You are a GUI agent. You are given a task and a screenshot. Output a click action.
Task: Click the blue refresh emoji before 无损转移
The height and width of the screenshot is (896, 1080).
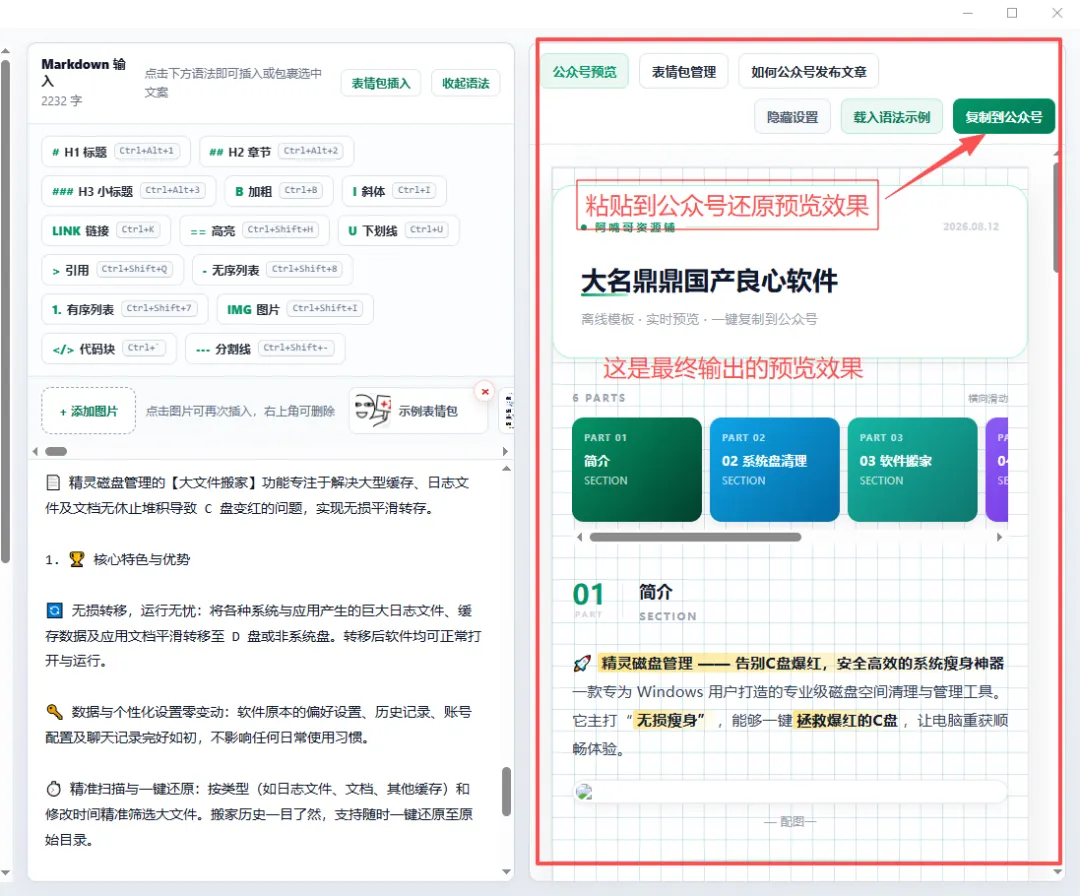[x=54, y=610]
